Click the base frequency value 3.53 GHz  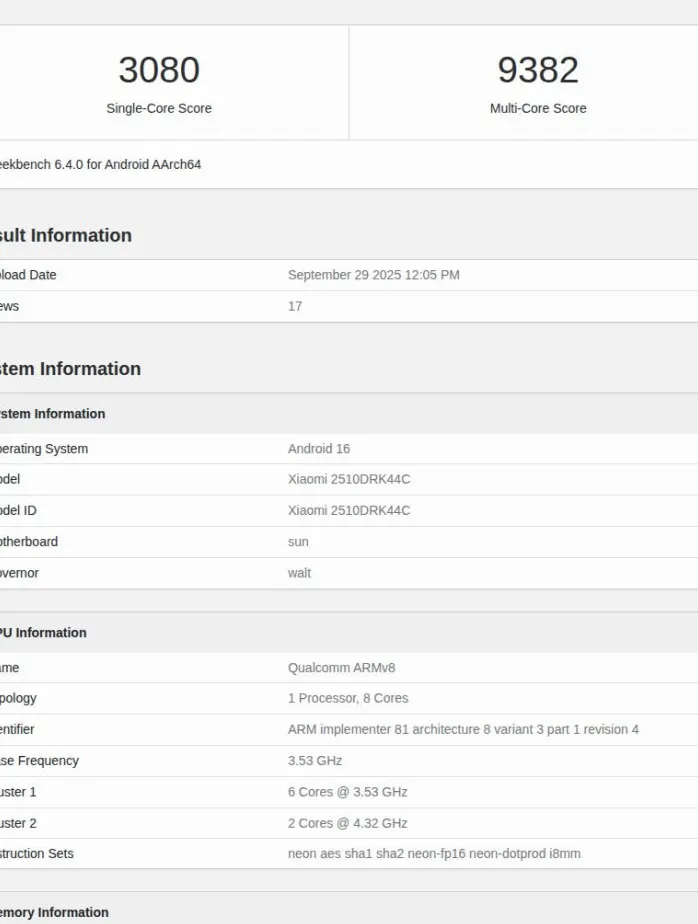pos(315,761)
